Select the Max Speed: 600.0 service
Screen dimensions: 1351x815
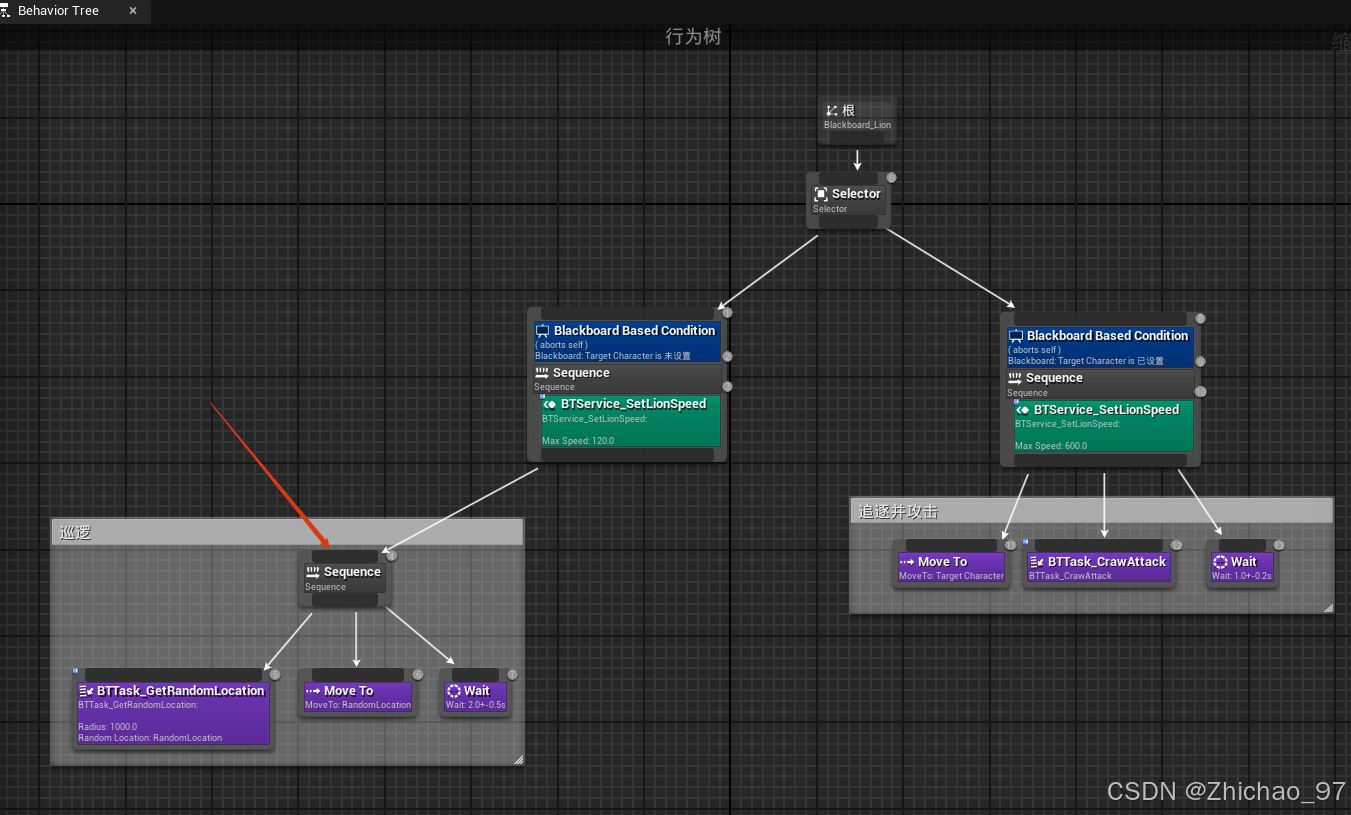[x=1104, y=427]
